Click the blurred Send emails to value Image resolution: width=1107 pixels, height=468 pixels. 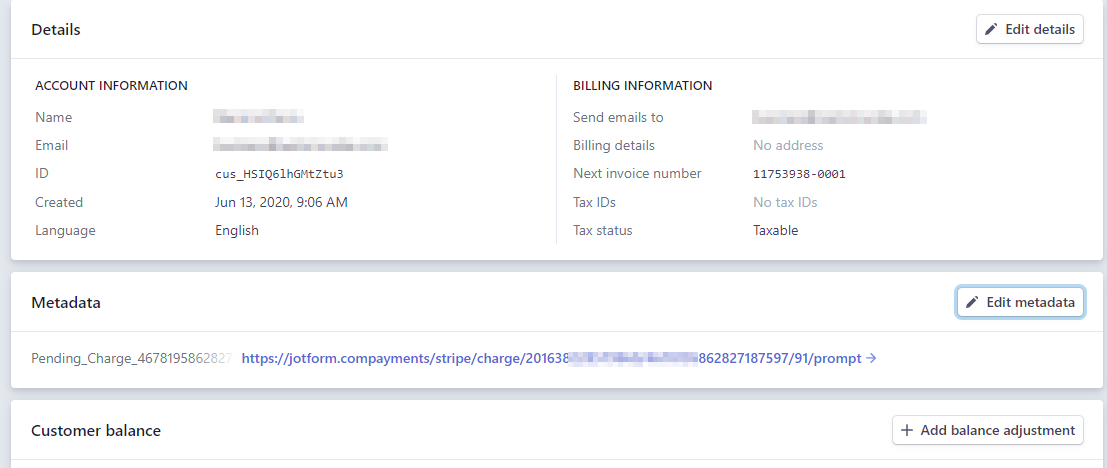[x=839, y=118]
